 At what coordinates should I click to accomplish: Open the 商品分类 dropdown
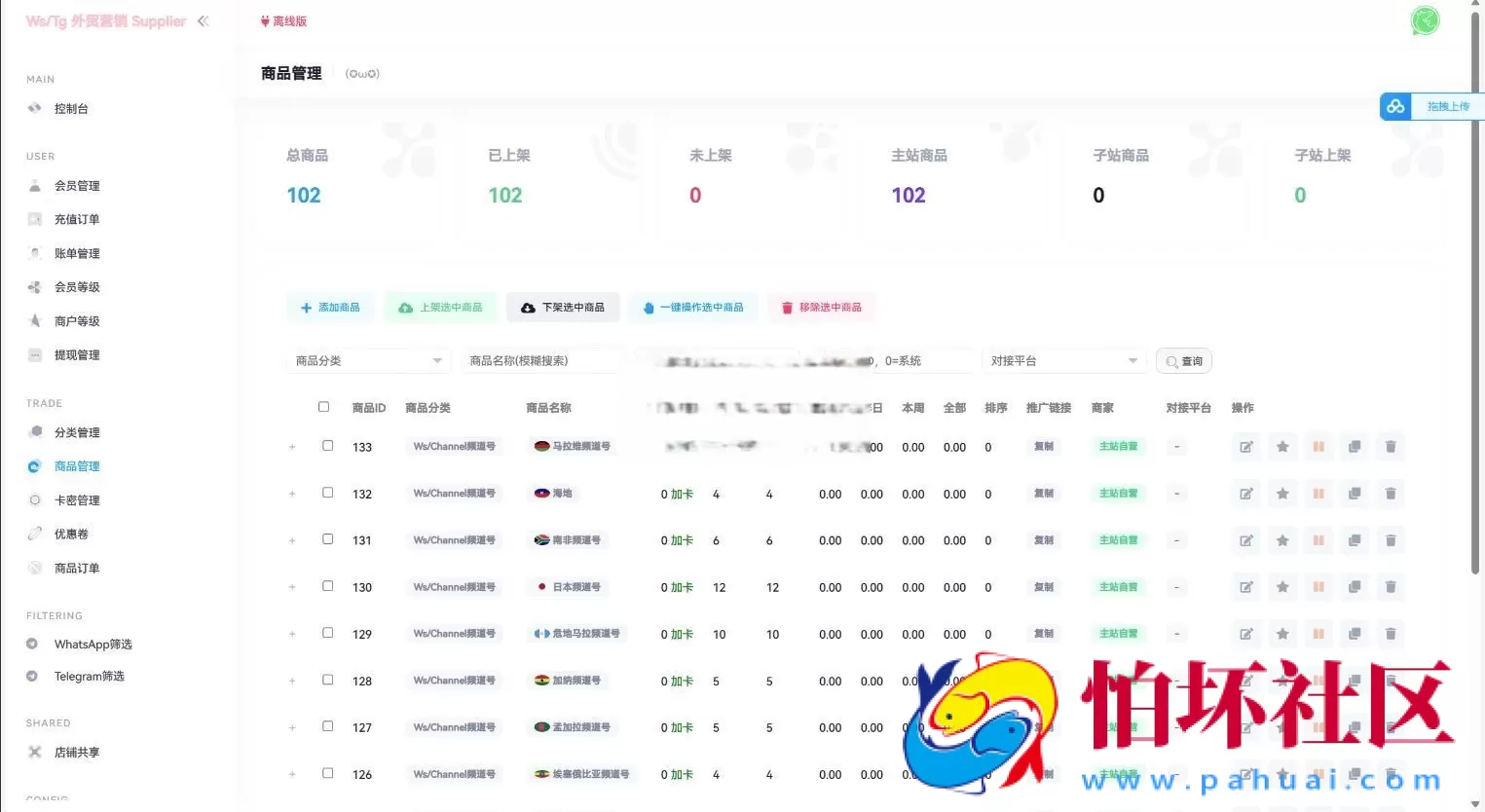[x=368, y=360]
